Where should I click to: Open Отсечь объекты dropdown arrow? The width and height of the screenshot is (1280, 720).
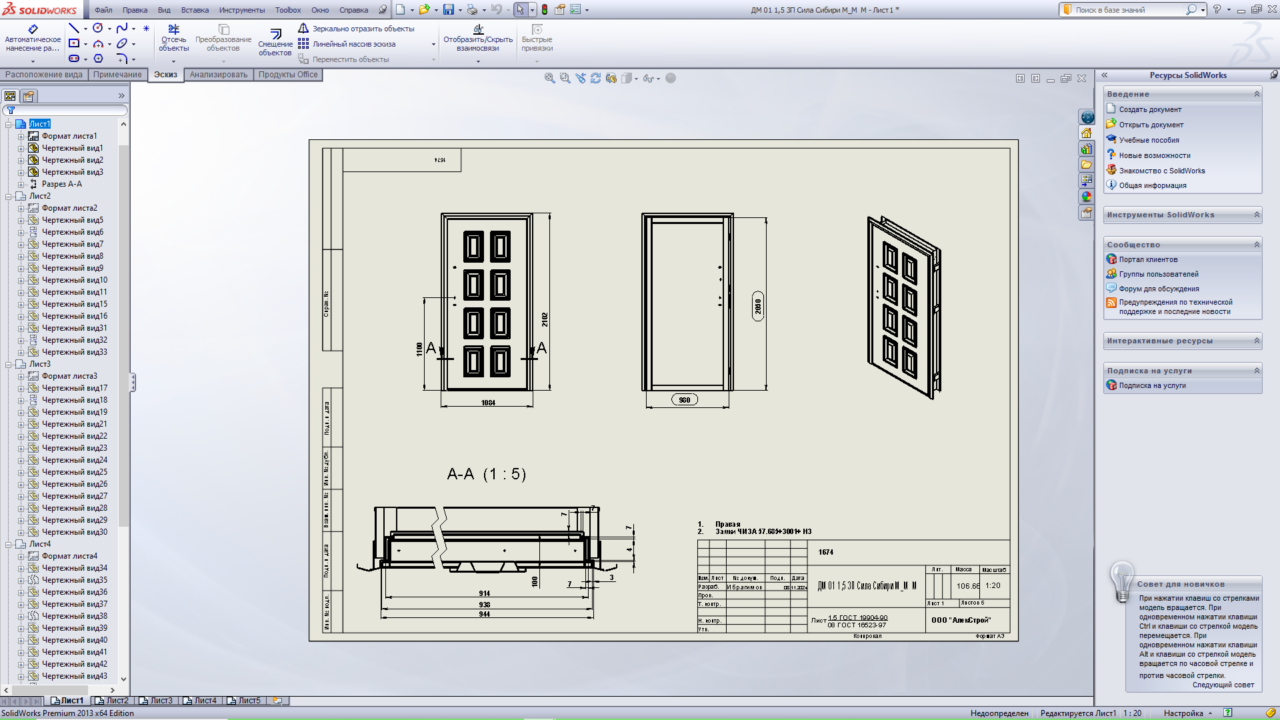(x=174, y=61)
